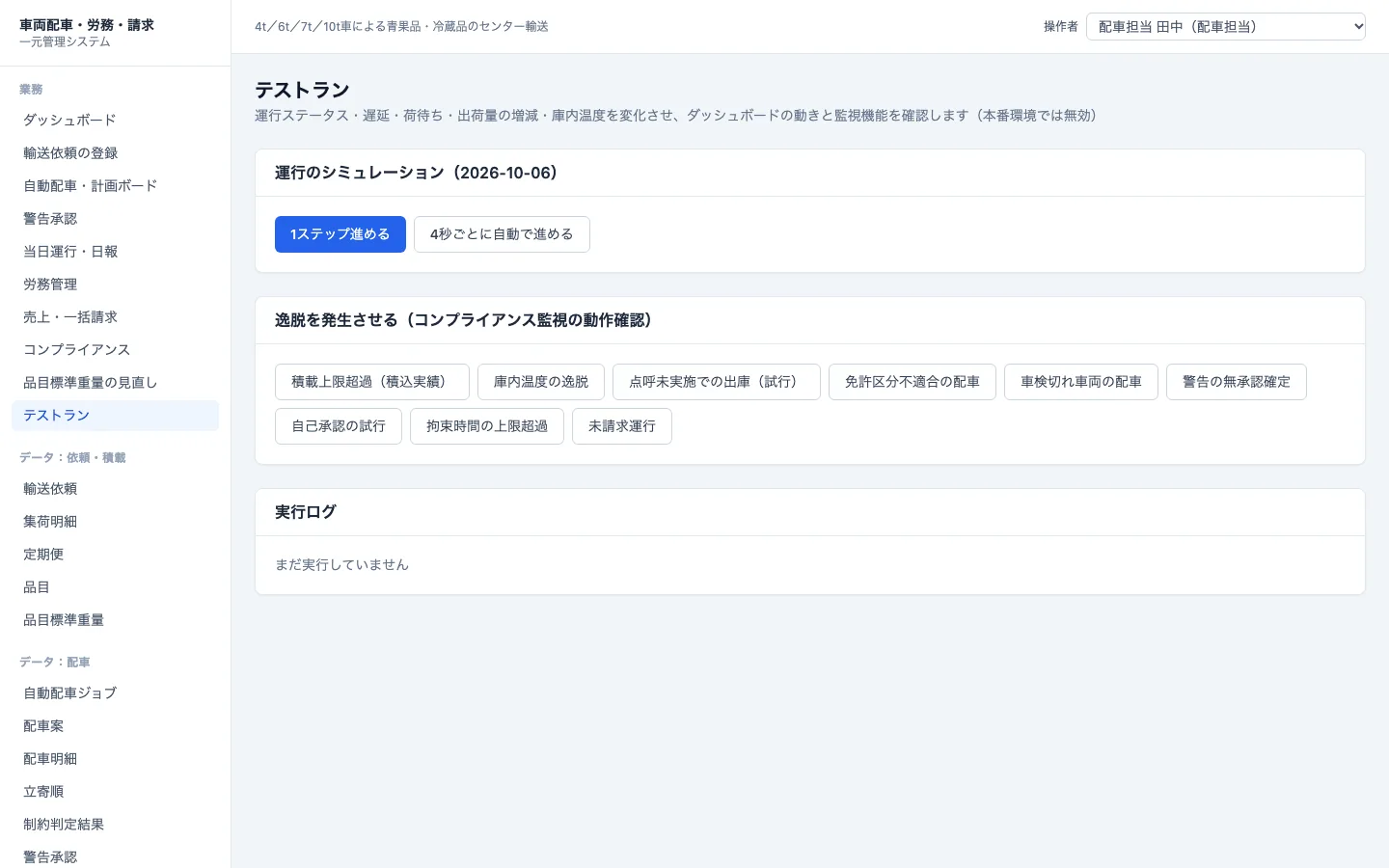Click 警告の無承認確定 button

pos(1237,382)
